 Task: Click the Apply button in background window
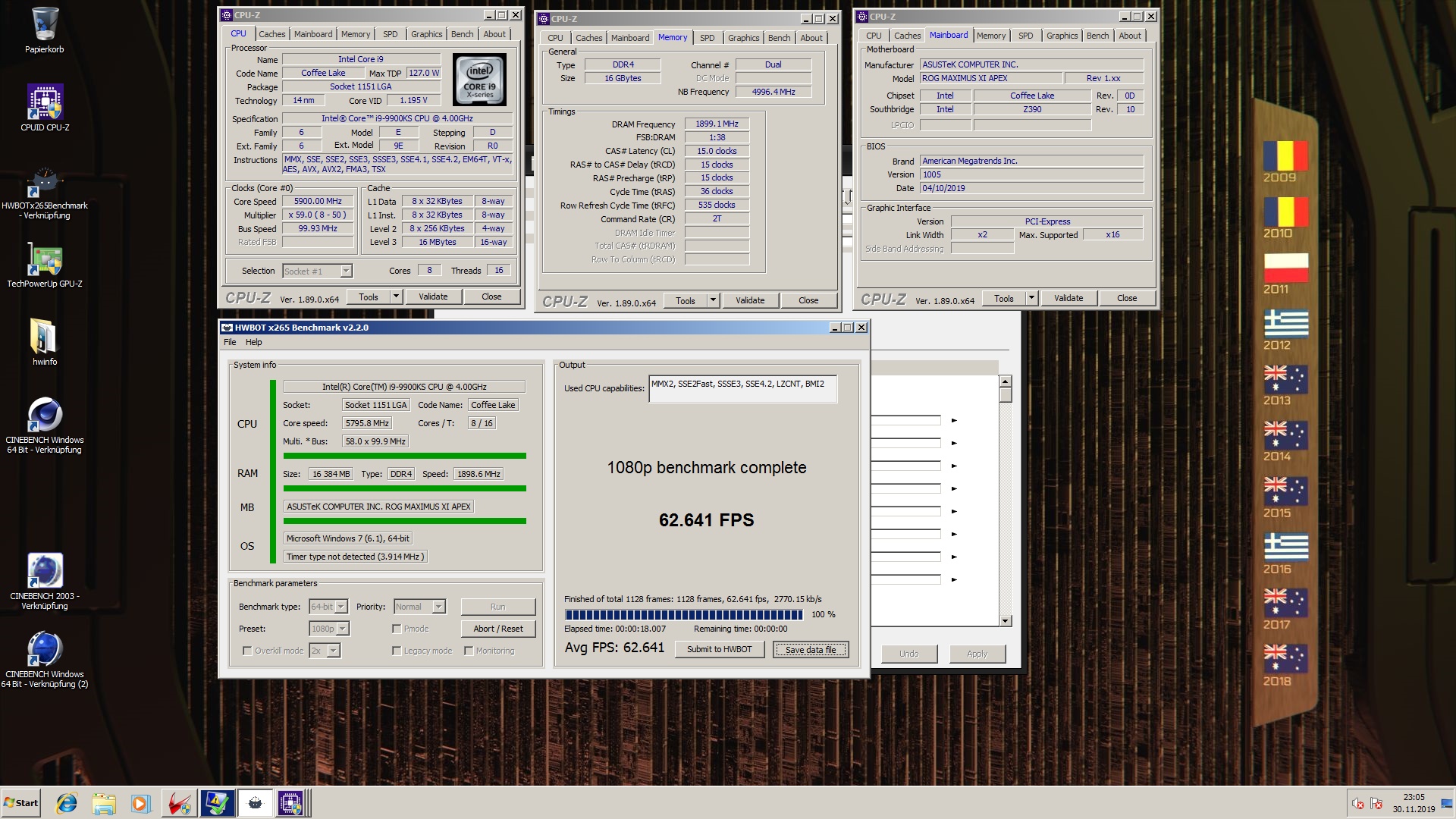tap(977, 654)
